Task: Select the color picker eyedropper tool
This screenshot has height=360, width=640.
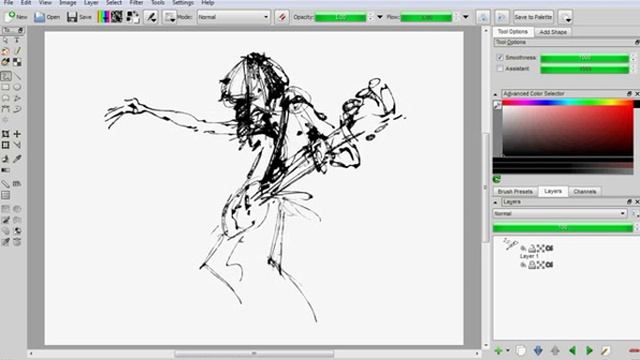Action: tap(17, 159)
